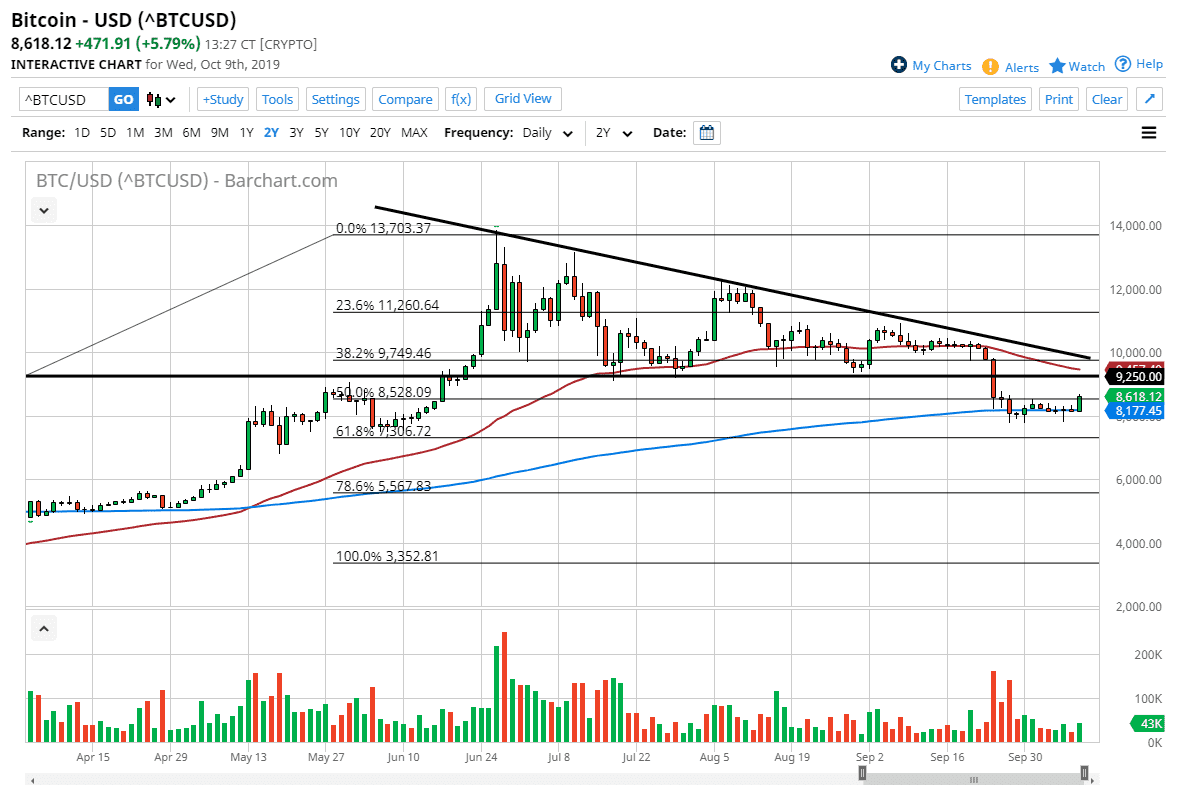Collapse the volume panel chevron
This screenshot has width=1185, height=785.
[43, 628]
